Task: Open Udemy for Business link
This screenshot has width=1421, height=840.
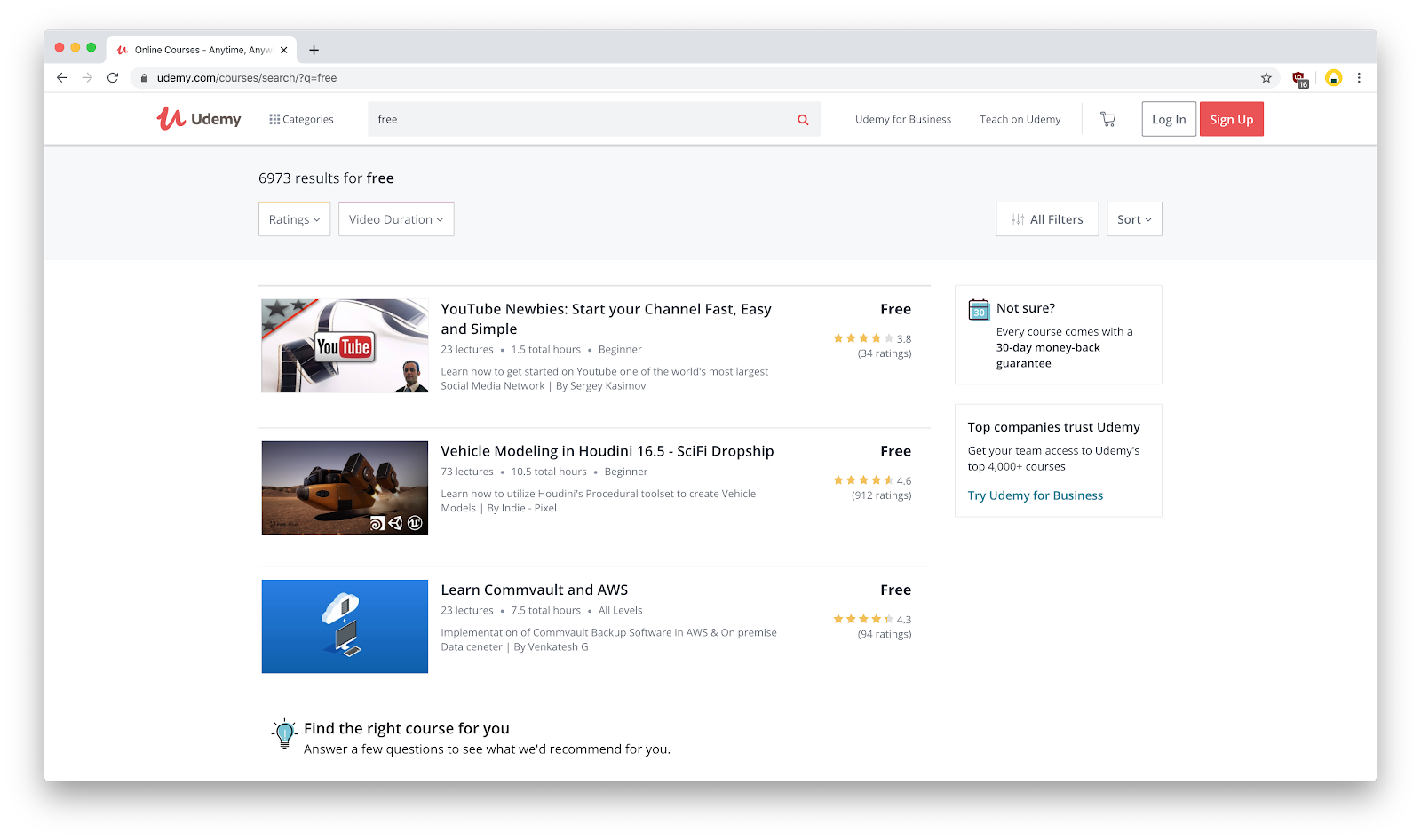Action: point(903,119)
